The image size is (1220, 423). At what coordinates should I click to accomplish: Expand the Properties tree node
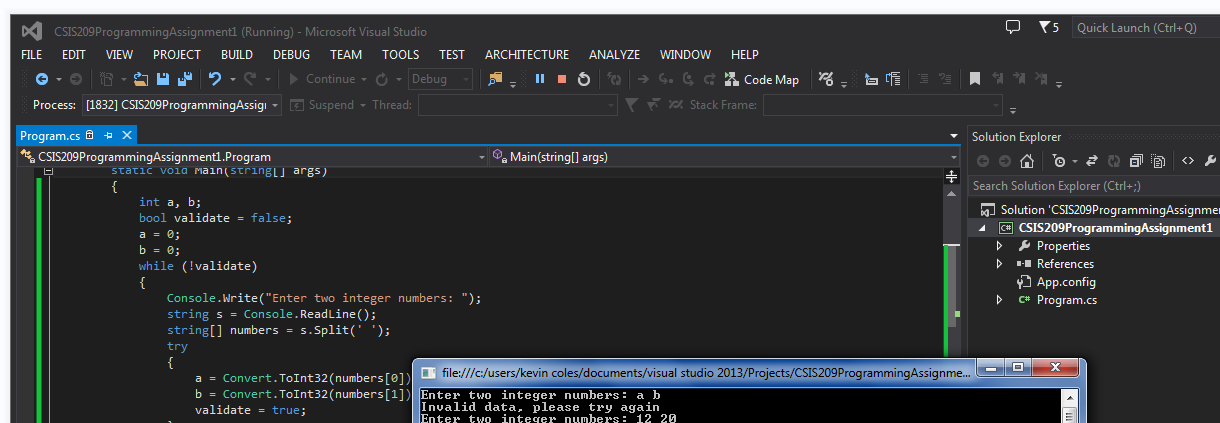[999, 246]
